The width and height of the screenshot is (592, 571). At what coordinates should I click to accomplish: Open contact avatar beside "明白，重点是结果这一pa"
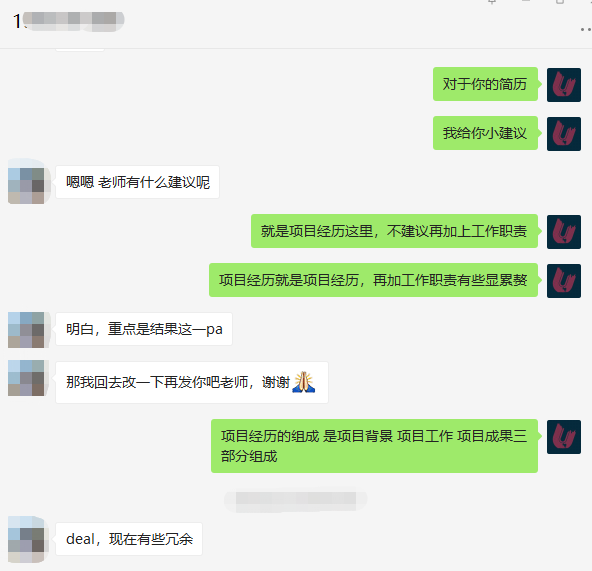(x=26, y=330)
